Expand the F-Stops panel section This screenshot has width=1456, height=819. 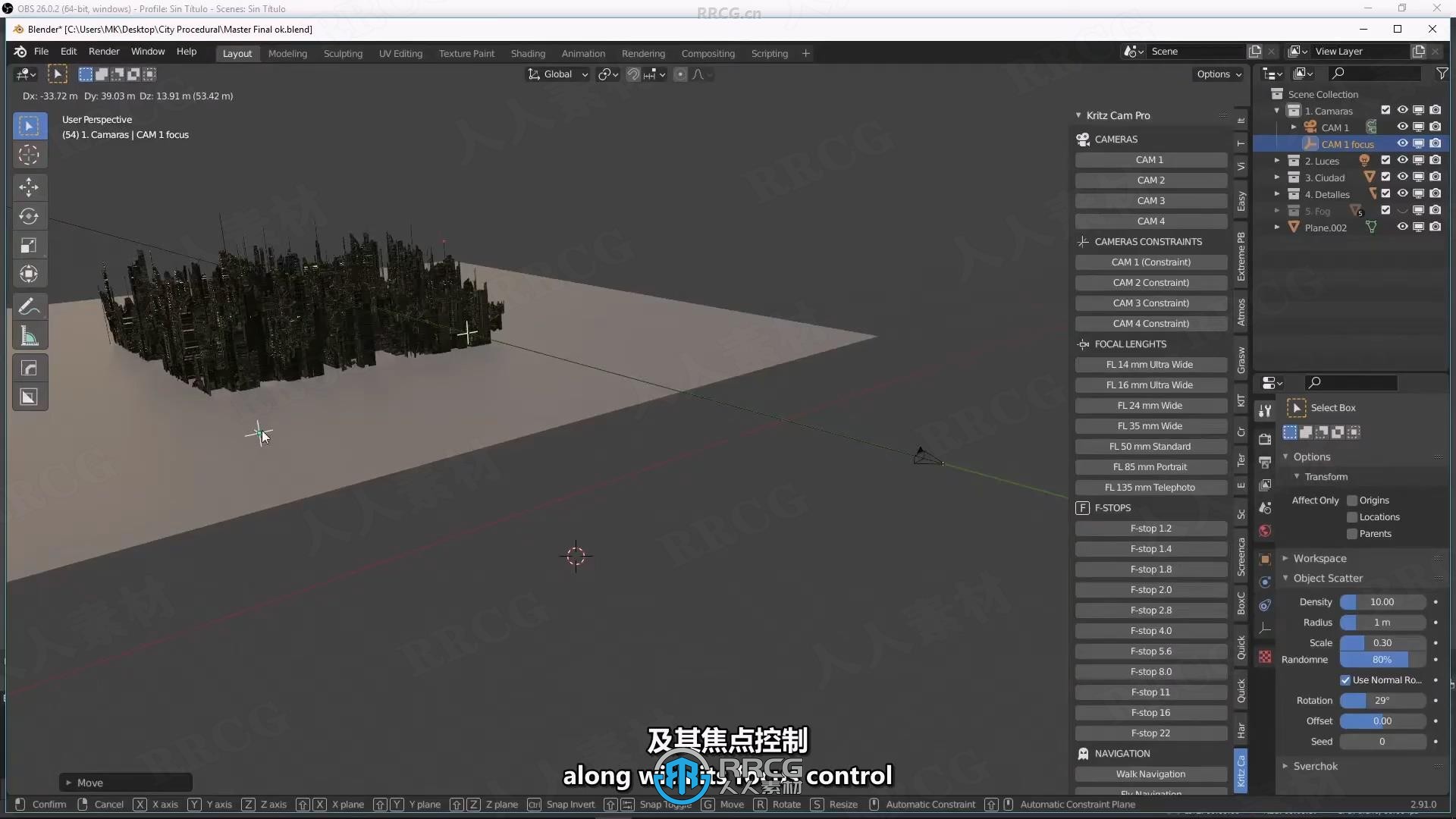(1113, 507)
